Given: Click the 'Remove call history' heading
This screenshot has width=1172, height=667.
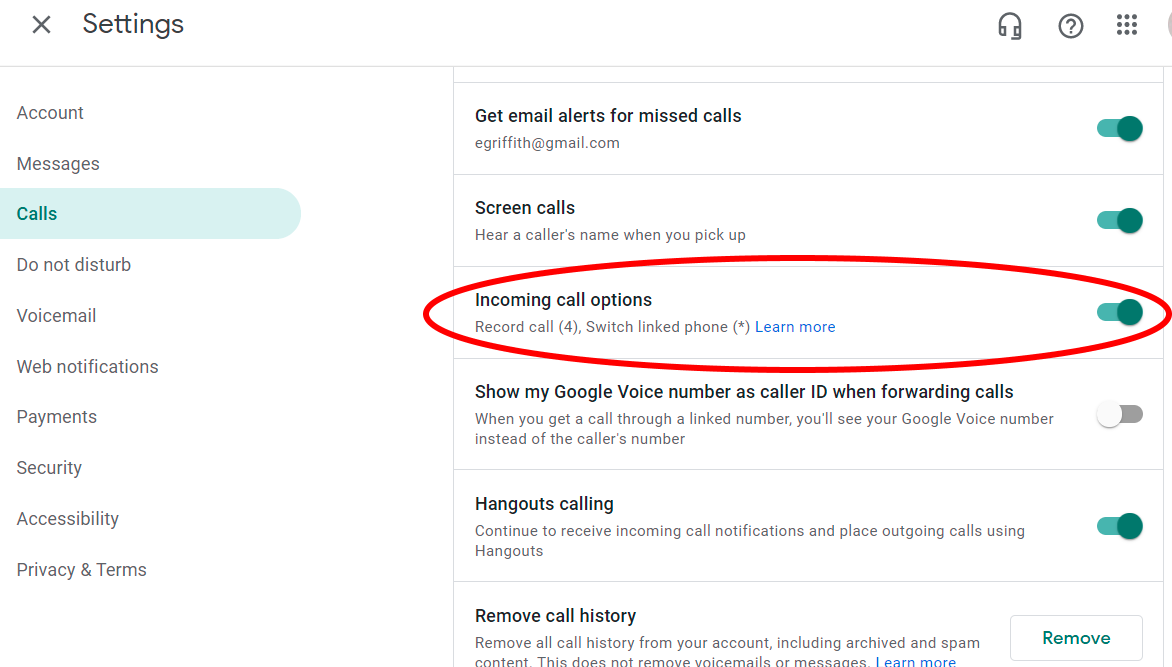Looking at the screenshot, I should click(555, 616).
